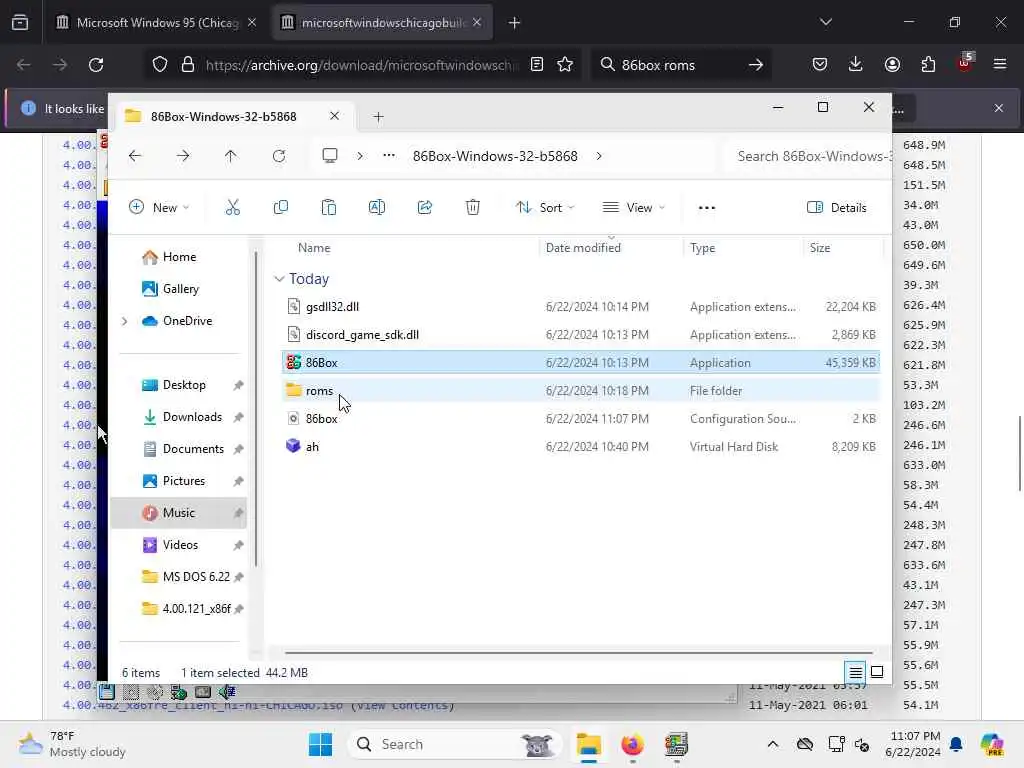Viewport: 1024px width, 768px height.
Task: Toggle Firefox reader view
Action: pos(537,65)
